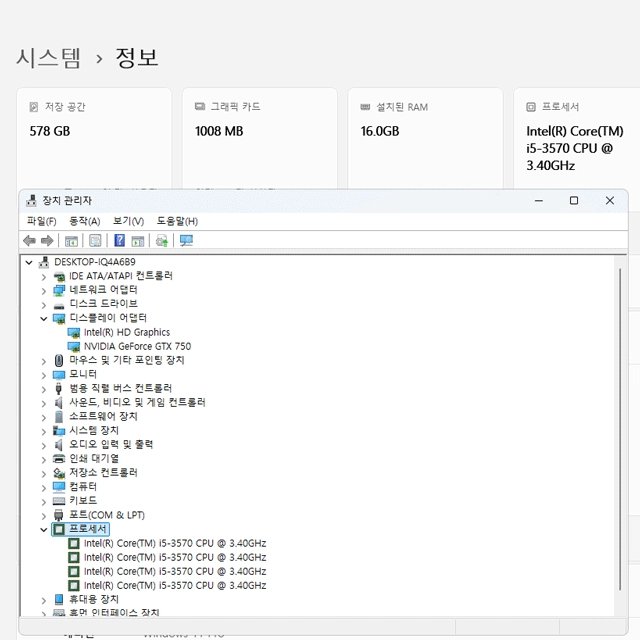Click the 컴퓨터 category icon

pos(59,487)
